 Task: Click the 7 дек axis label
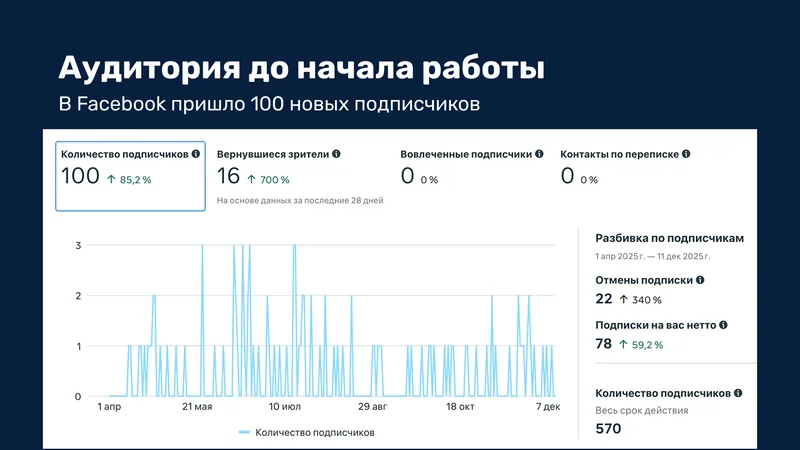(x=548, y=407)
